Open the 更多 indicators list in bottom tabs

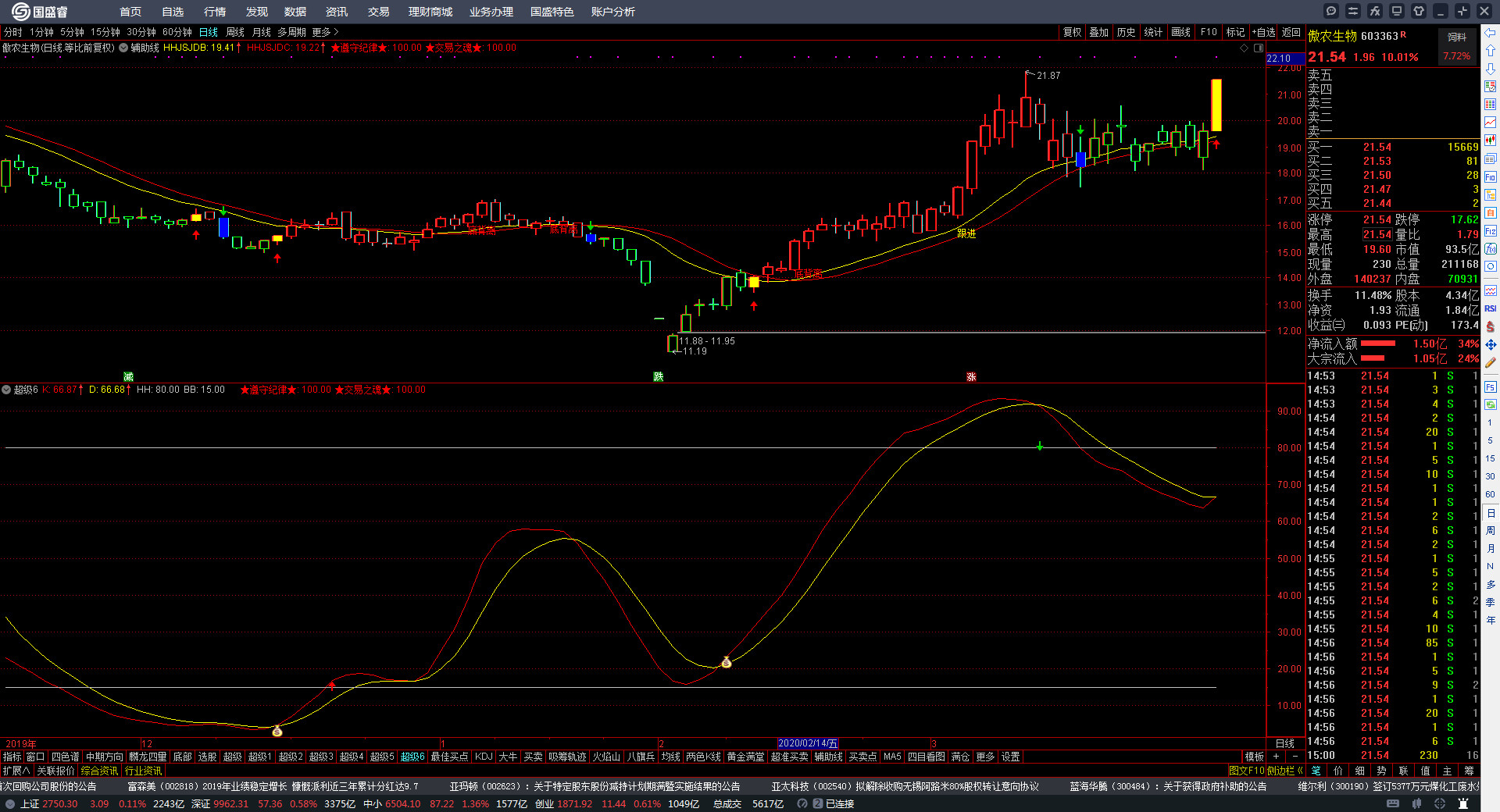pyautogui.click(x=985, y=757)
